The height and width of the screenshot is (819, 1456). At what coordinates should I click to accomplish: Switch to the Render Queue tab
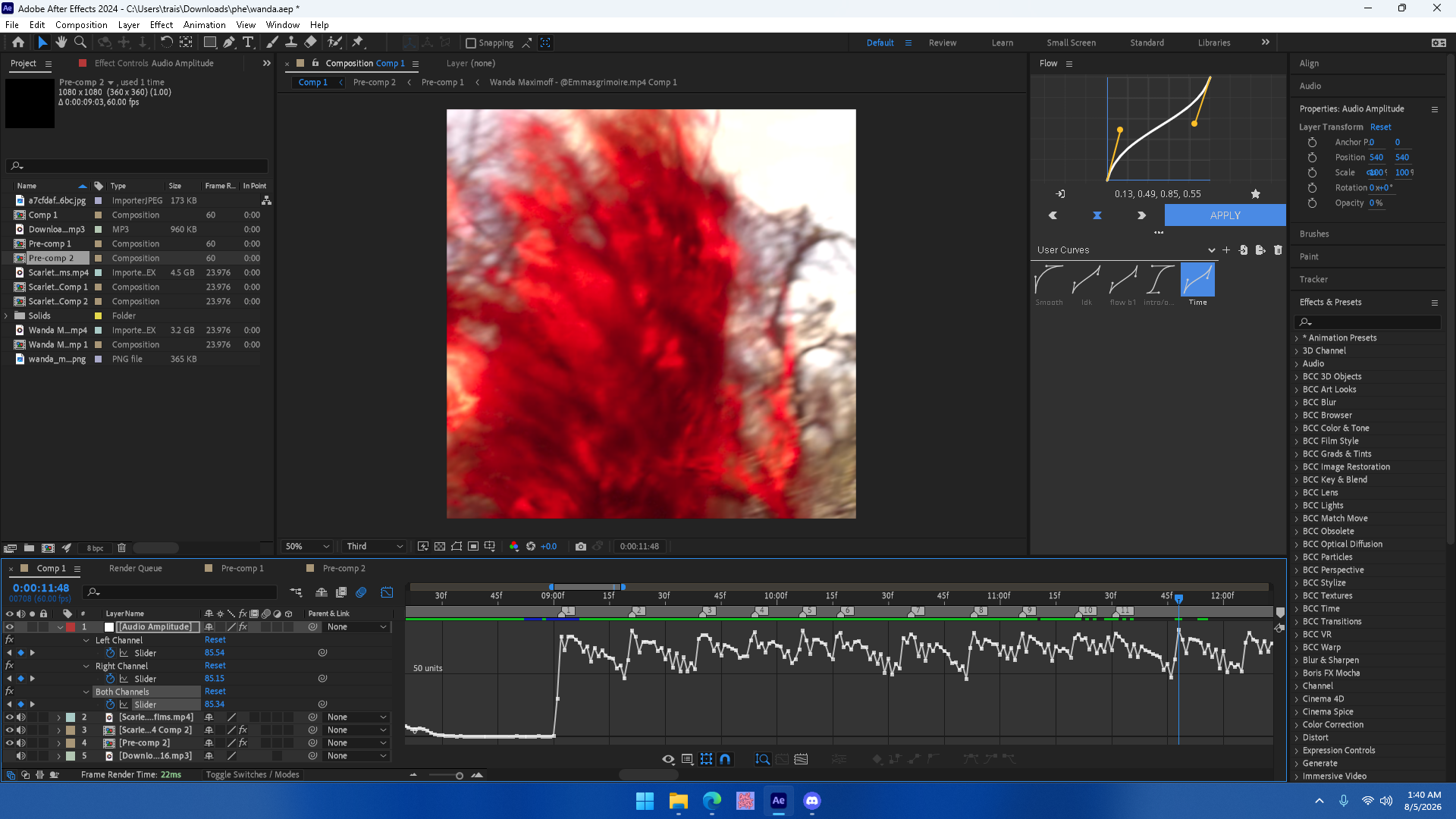136,568
